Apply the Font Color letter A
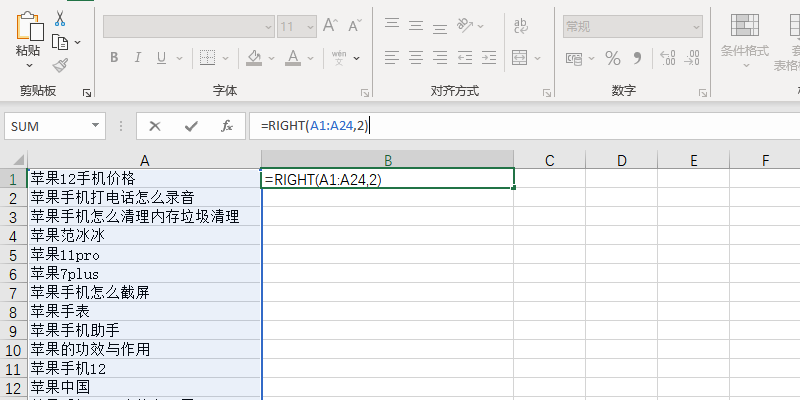800x400 pixels. (x=293, y=58)
